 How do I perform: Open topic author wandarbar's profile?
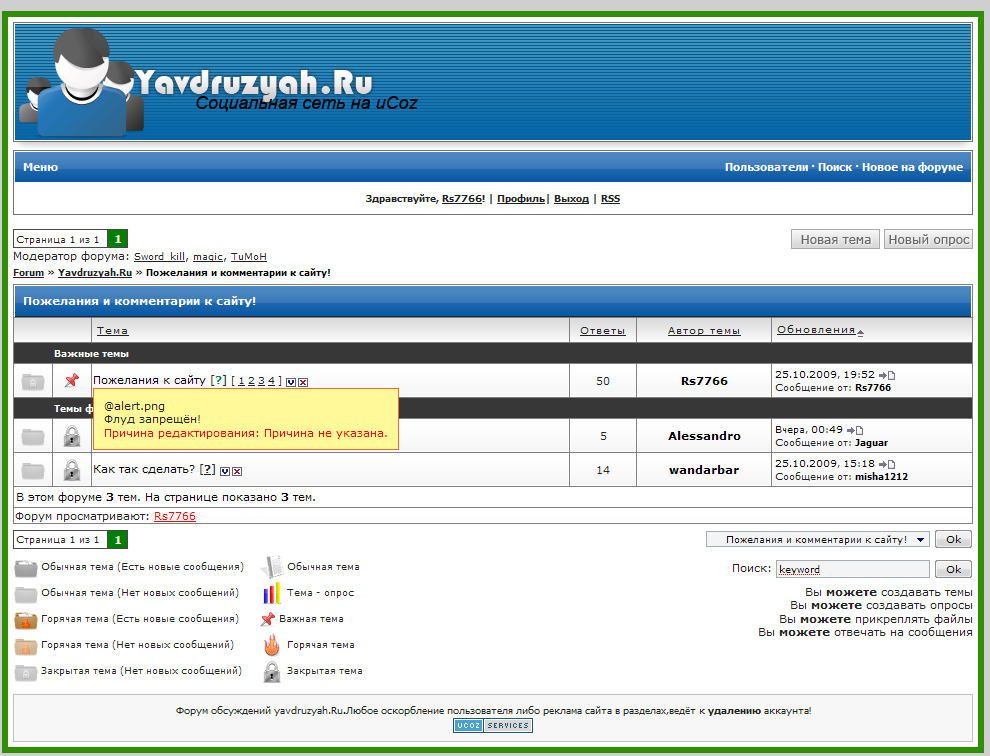(704, 470)
